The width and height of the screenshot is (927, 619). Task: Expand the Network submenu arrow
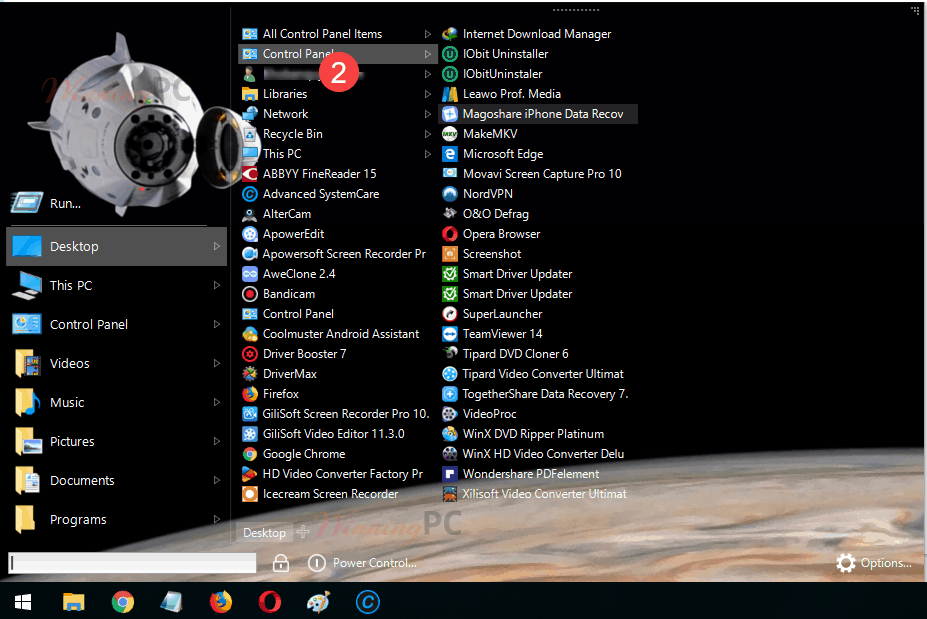(427, 114)
